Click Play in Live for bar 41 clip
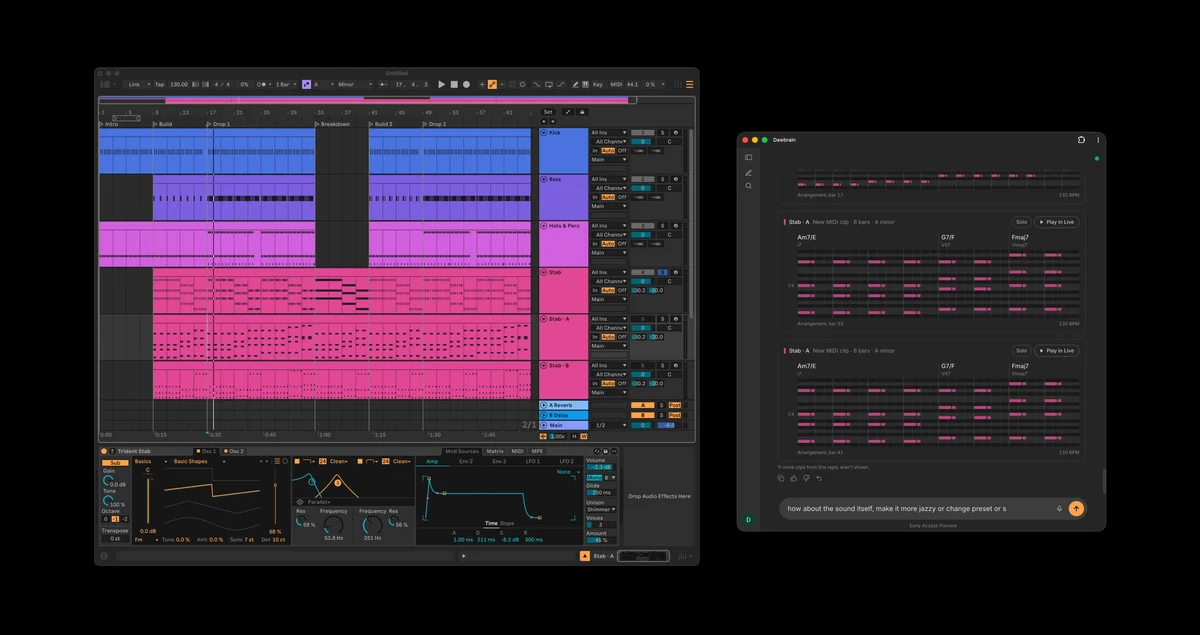This screenshot has width=1200, height=635. [1057, 351]
